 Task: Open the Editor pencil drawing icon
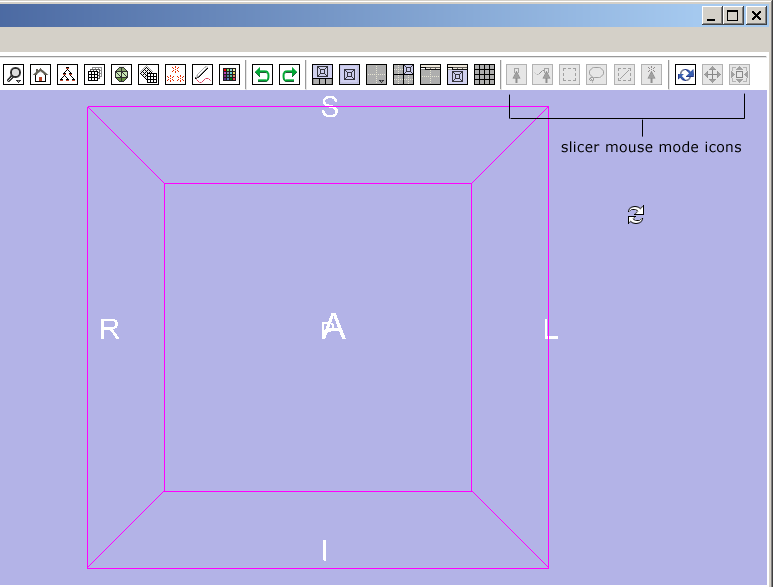pos(203,74)
